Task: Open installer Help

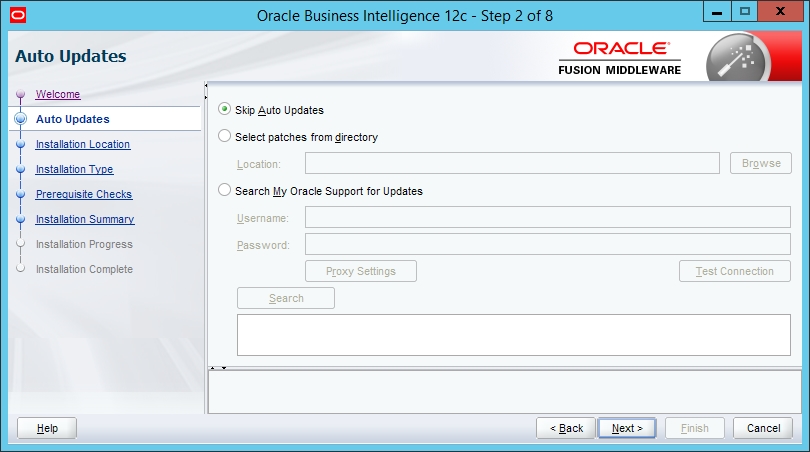Action: 47,428
